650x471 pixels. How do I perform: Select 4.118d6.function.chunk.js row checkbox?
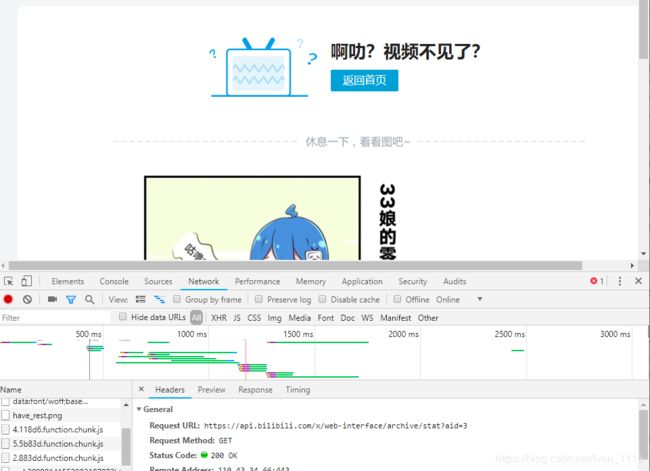pos(5,430)
